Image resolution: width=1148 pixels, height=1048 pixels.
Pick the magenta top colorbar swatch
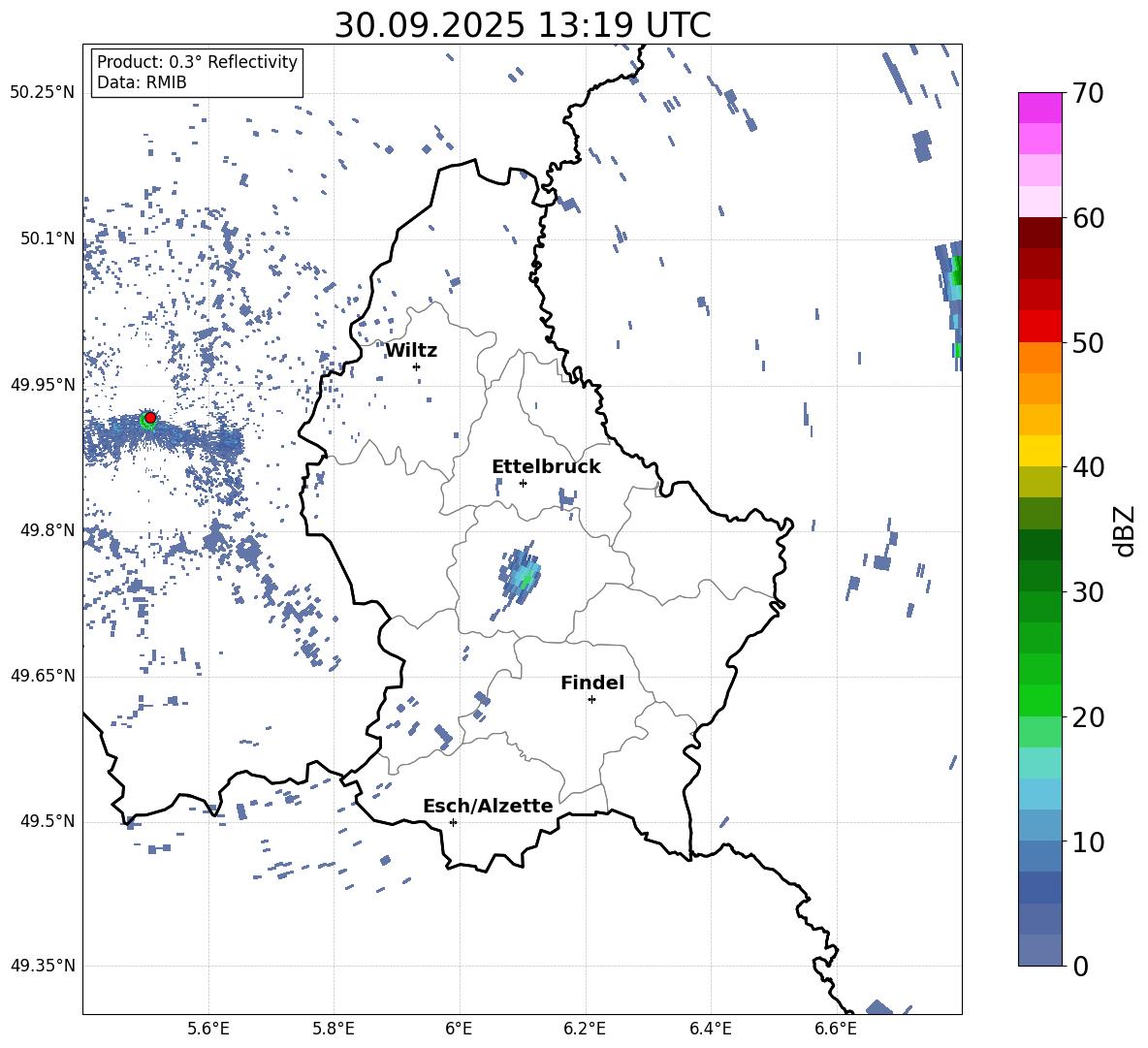1039,109
